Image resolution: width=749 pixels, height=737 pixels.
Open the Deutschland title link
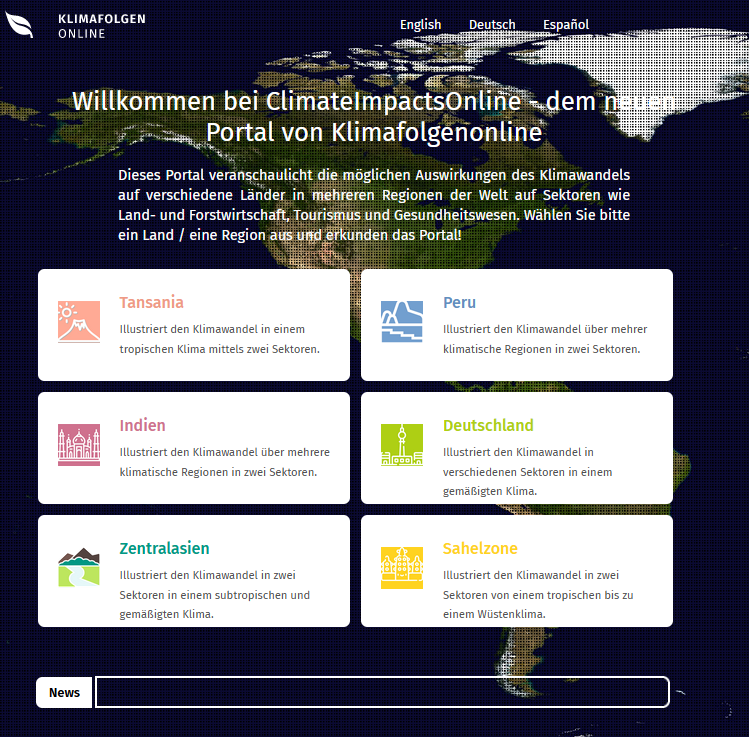(x=488, y=426)
